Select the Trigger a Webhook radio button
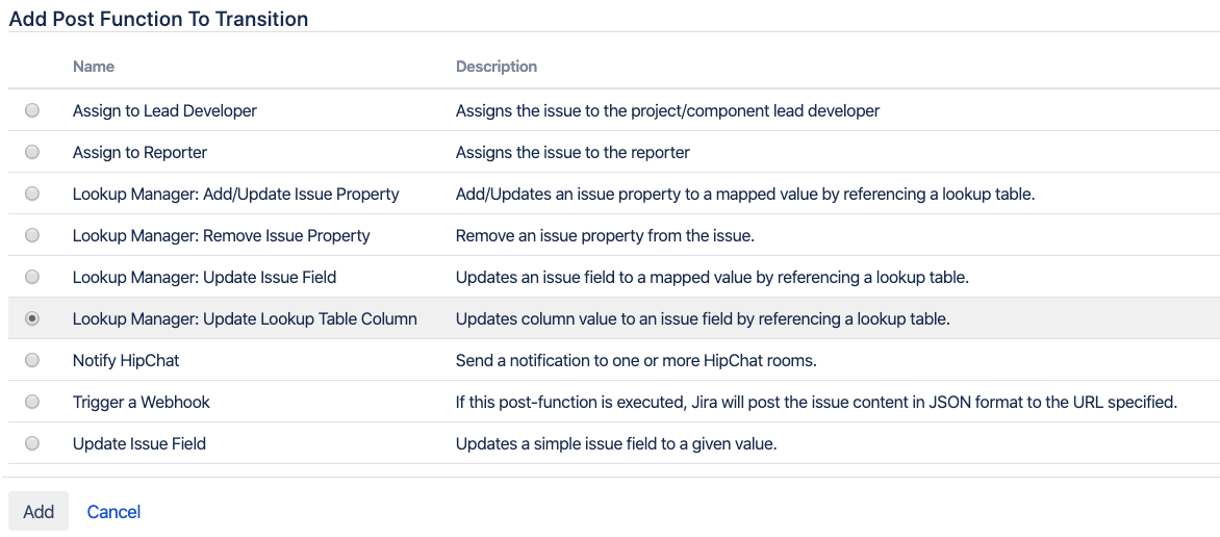The width and height of the screenshot is (1220, 537). [x=32, y=402]
